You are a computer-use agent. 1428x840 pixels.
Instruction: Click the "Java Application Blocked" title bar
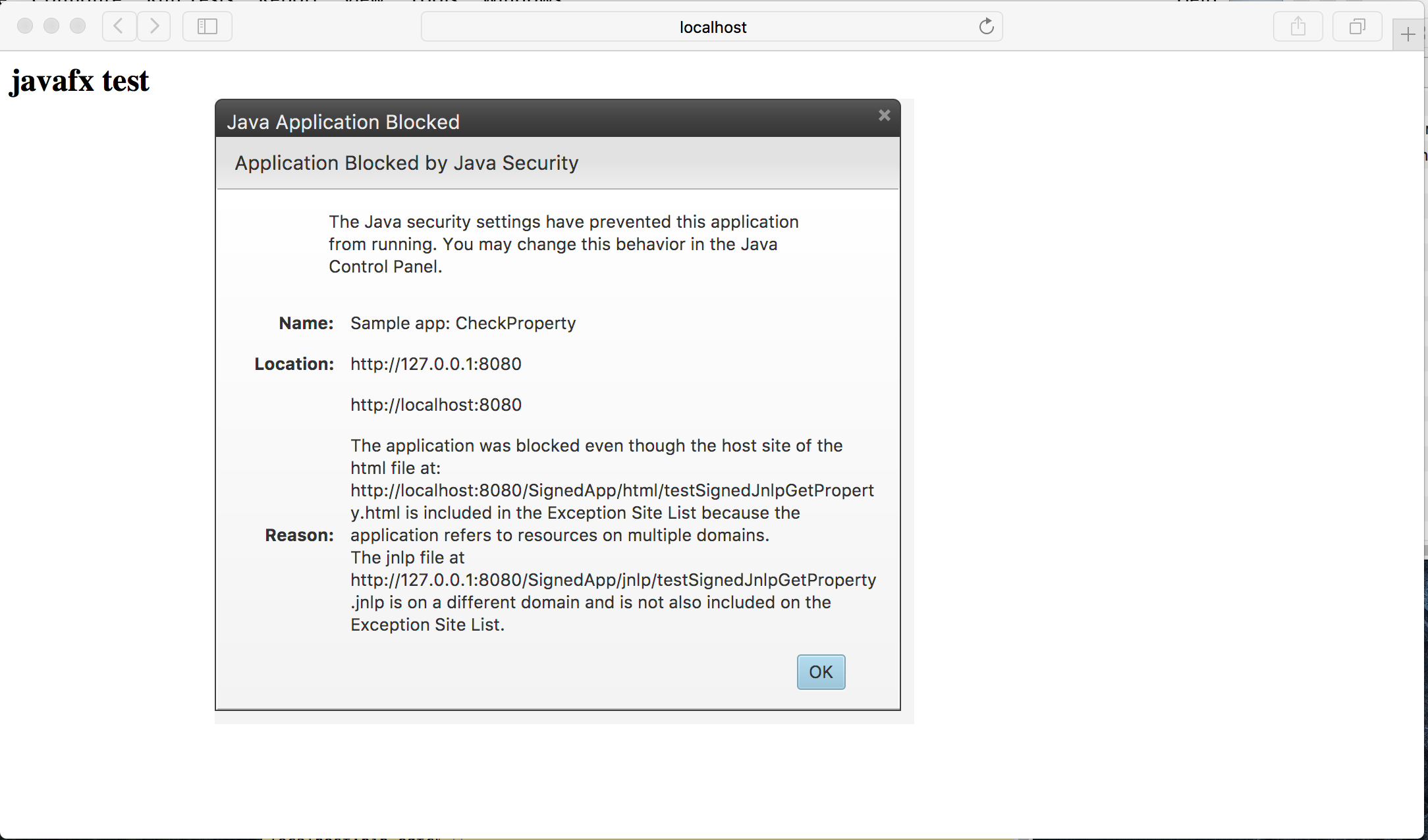[x=343, y=122]
